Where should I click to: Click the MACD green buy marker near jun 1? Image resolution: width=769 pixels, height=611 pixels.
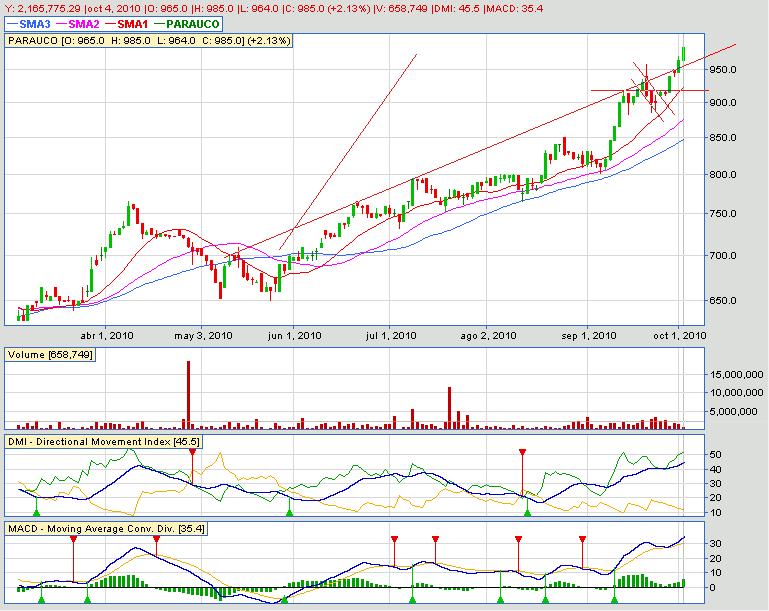284,599
